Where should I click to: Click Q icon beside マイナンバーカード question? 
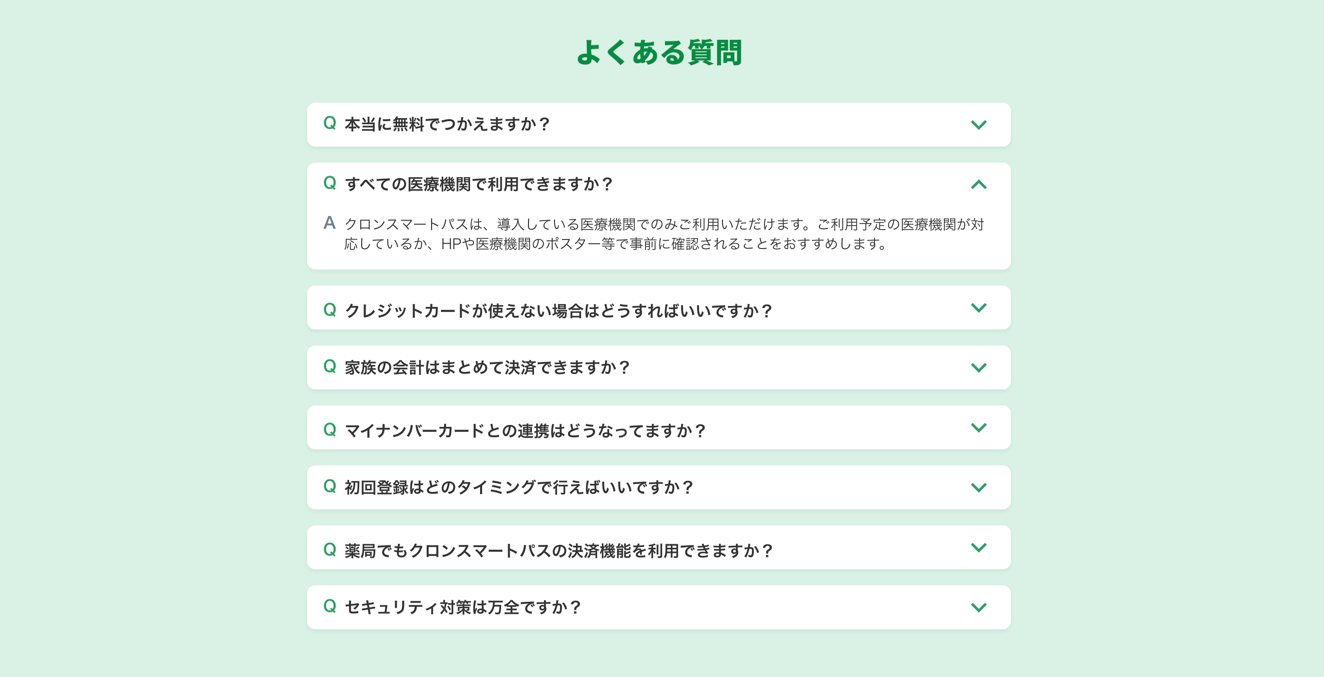pos(330,430)
